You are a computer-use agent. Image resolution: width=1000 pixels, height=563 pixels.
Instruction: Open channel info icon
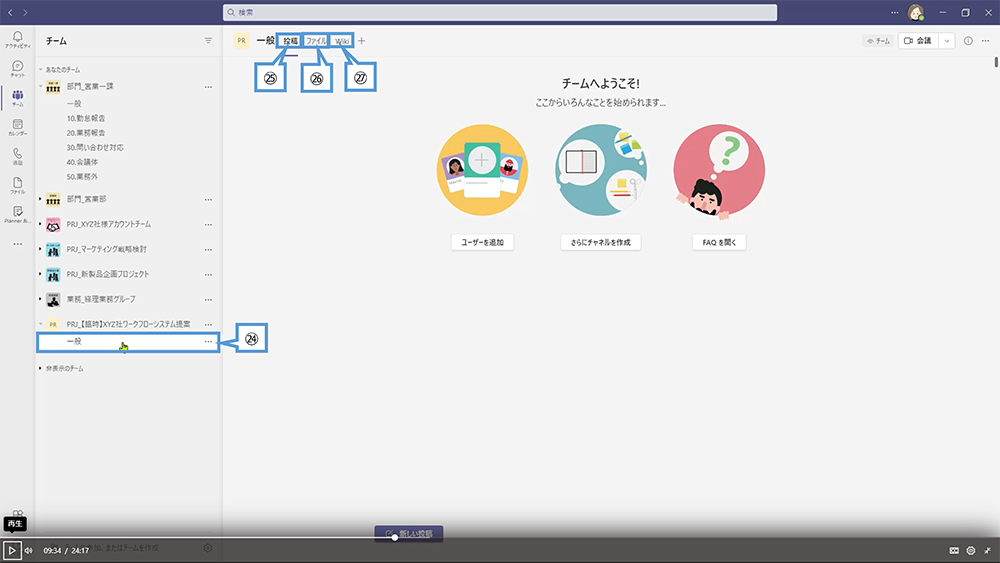point(968,41)
